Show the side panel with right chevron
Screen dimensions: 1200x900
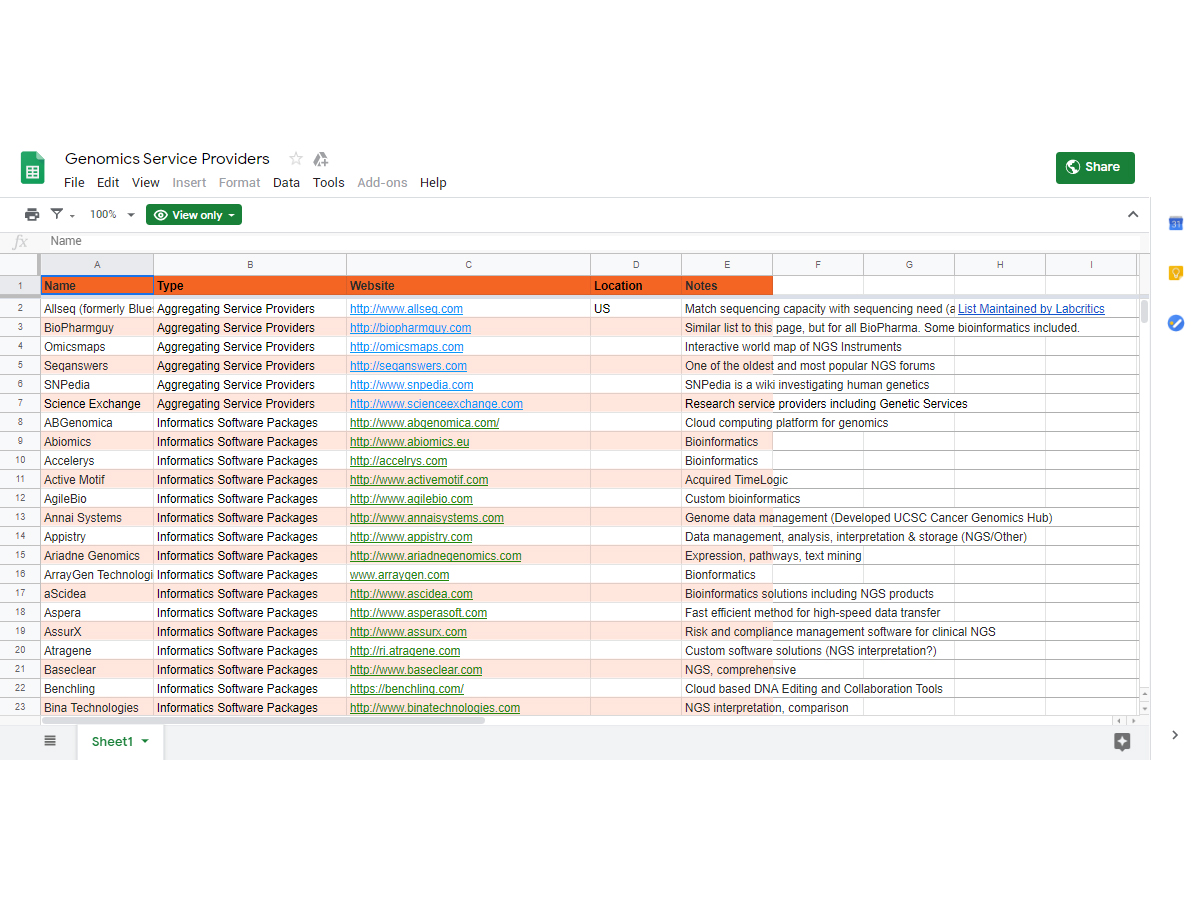click(1175, 735)
